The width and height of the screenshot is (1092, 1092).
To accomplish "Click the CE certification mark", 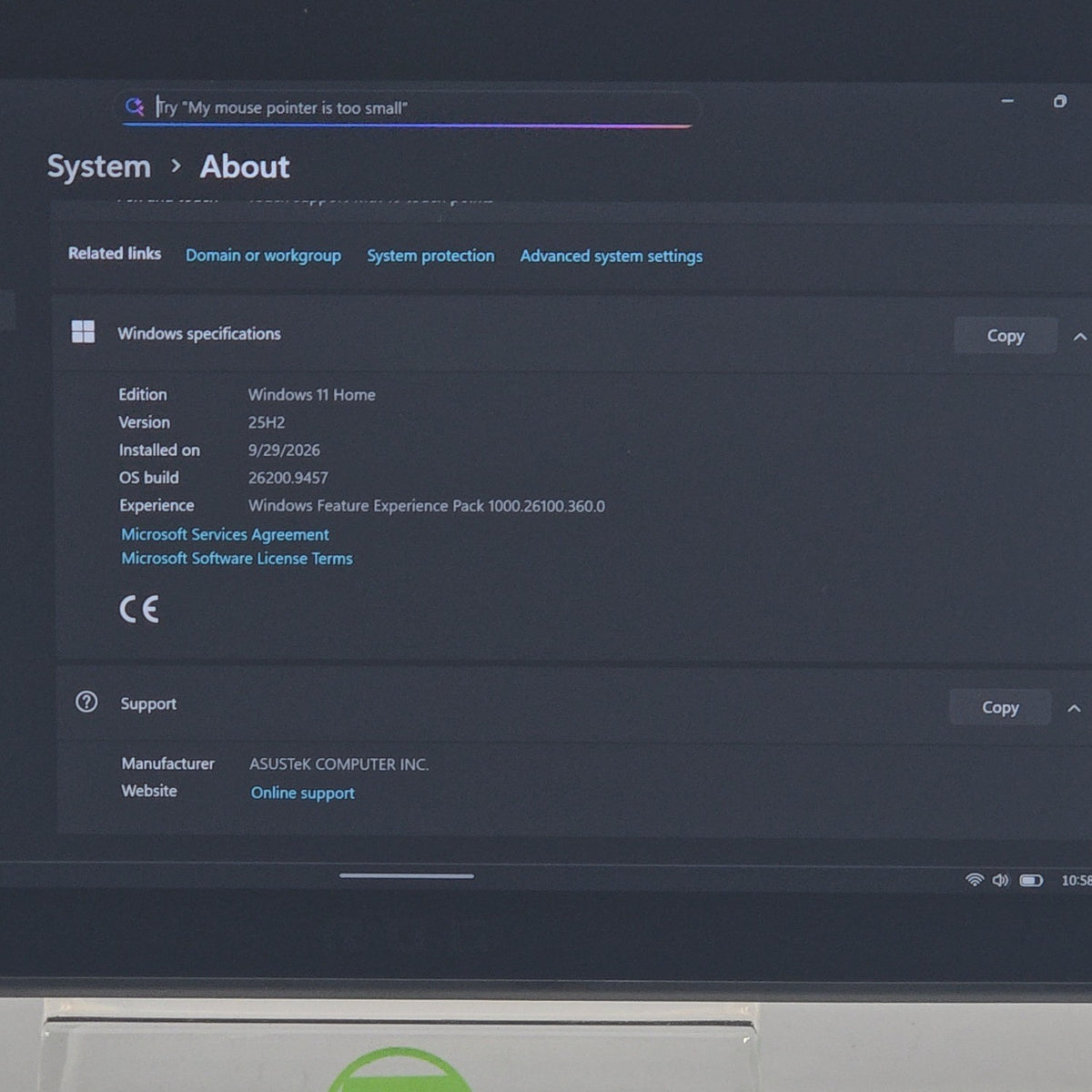I will pyautogui.click(x=139, y=609).
